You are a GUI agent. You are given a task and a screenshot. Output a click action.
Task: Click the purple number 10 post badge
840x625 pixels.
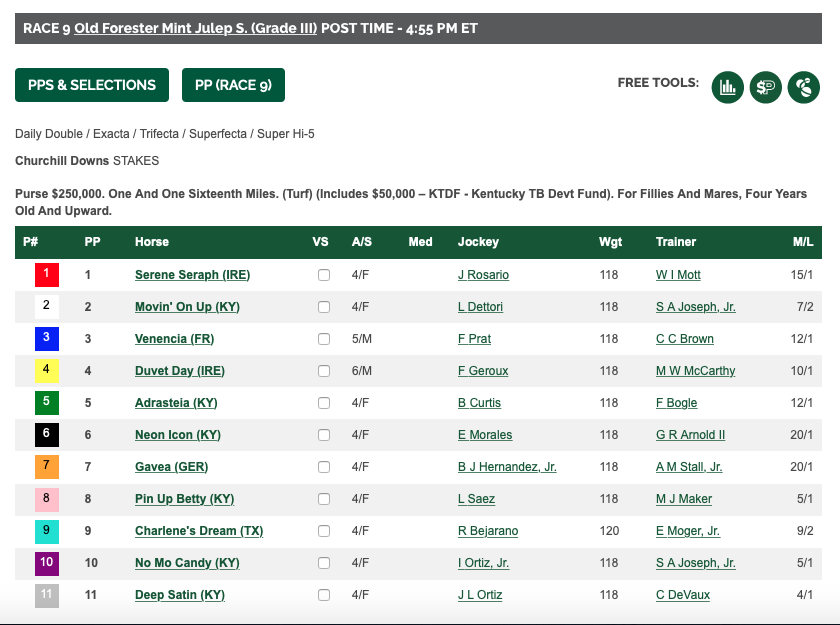[x=47, y=563]
